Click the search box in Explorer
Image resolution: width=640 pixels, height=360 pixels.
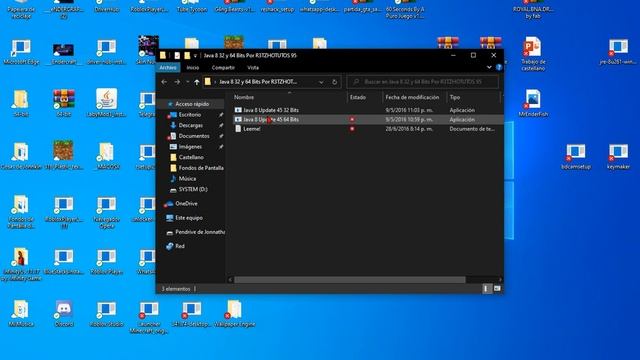click(422, 82)
